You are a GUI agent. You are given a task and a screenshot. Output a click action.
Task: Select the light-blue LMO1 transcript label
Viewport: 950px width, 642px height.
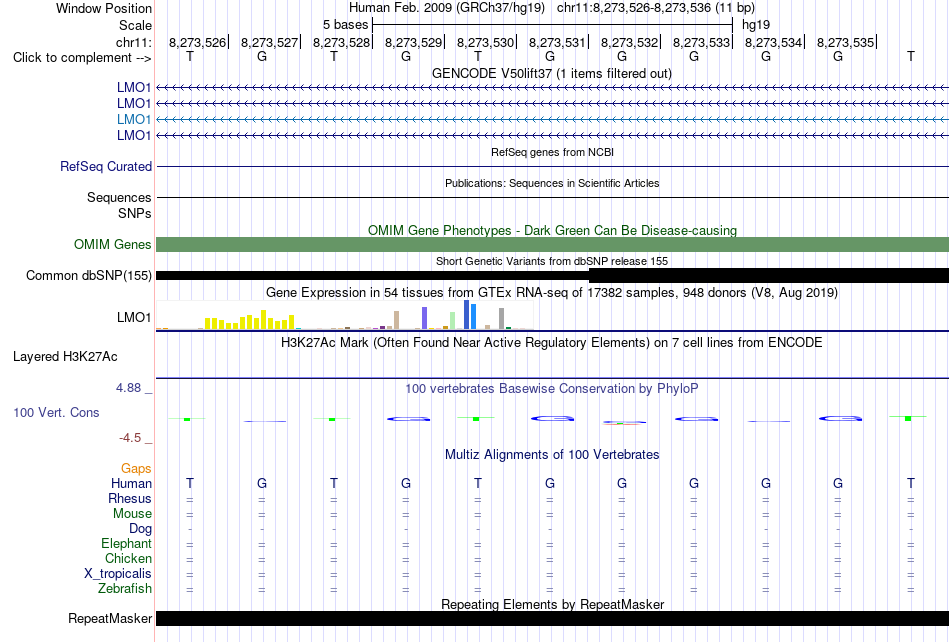coord(134,119)
